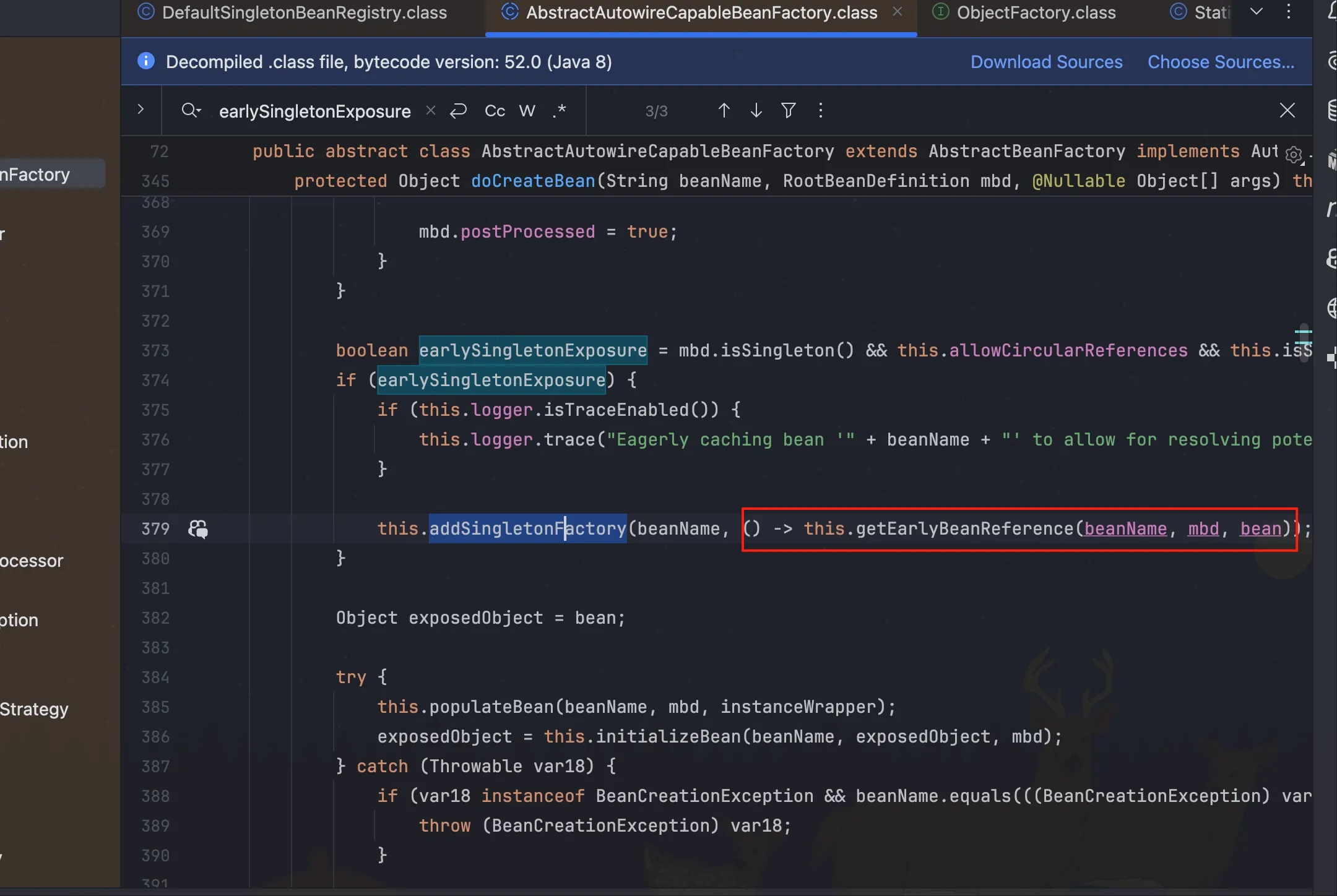Viewport: 1337px width, 896px height.
Task: Switch to DefaultSingletonBeanRegistry.class tab
Action: [x=303, y=13]
